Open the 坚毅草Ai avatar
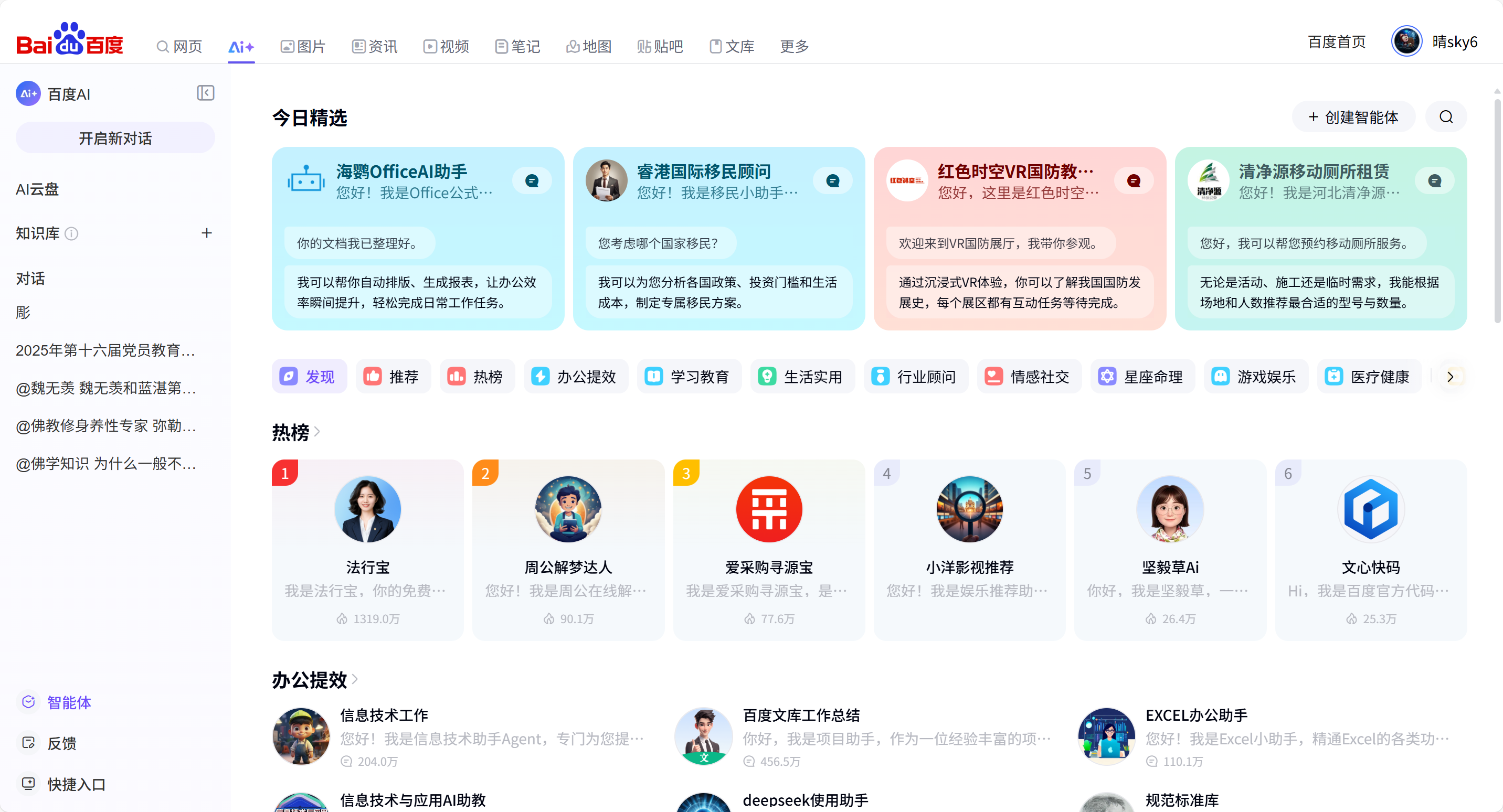 click(x=1170, y=509)
